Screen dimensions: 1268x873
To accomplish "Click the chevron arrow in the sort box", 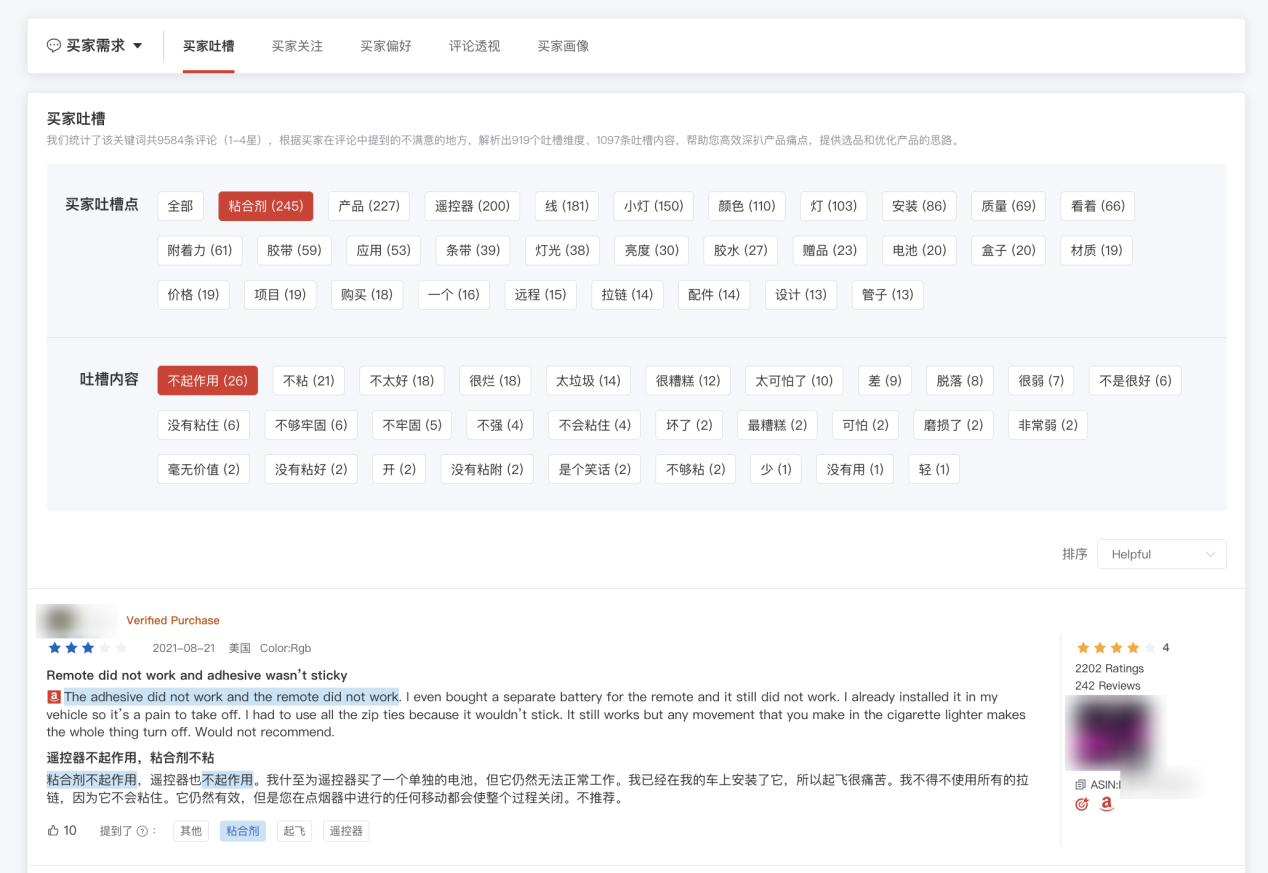I will tap(1210, 554).
